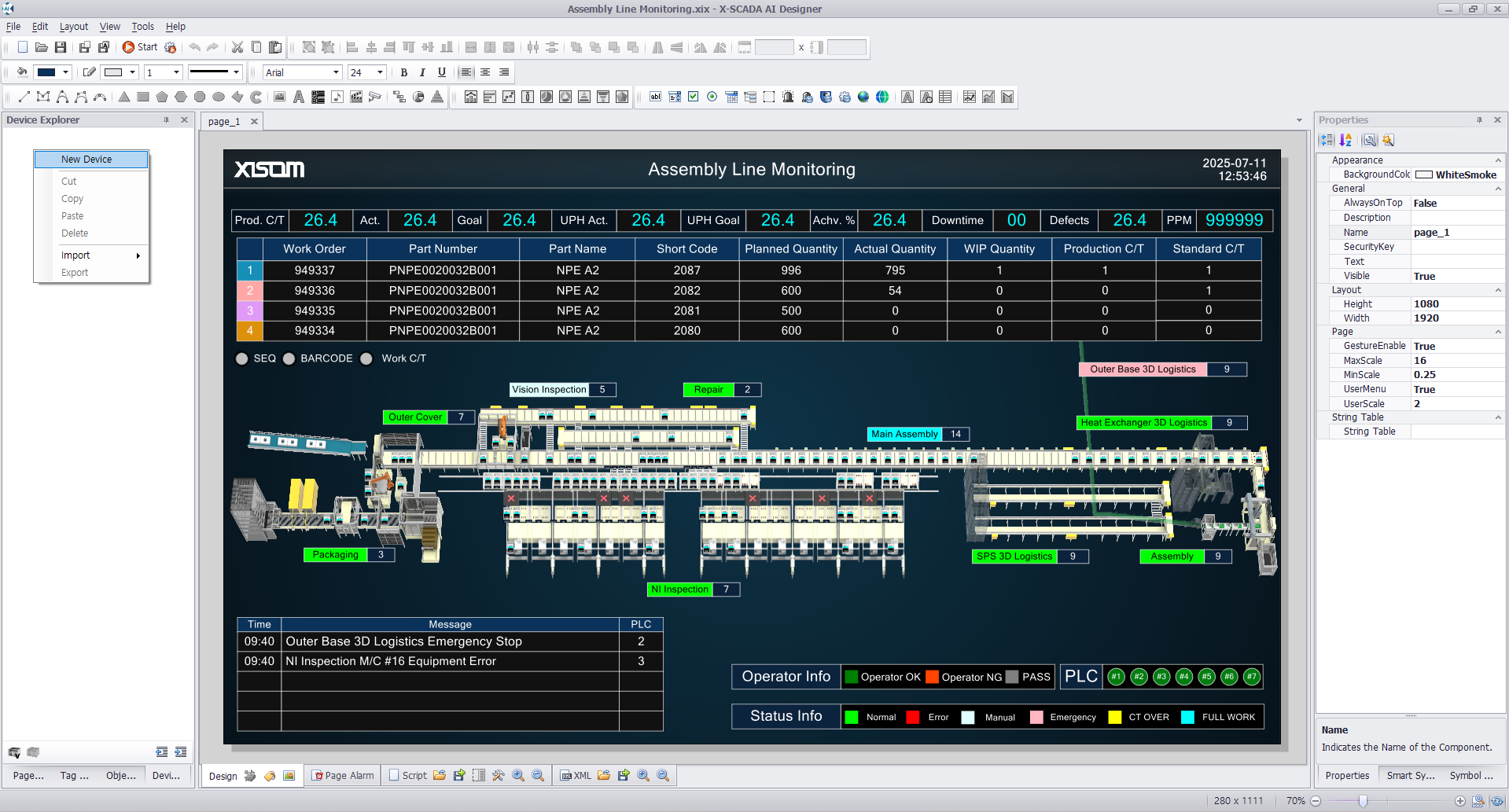The image size is (1509, 812).
Task: Set text alignment to right
Action: (x=504, y=72)
